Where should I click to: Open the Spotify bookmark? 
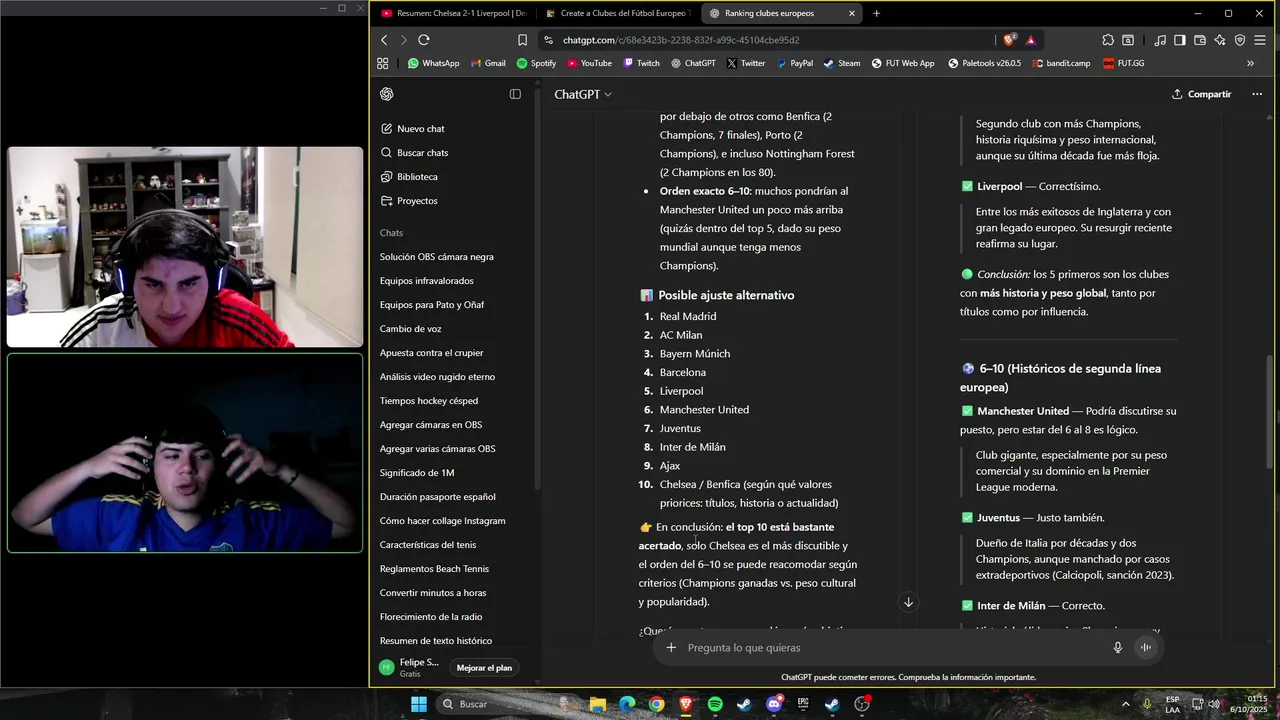click(x=536, y=63)
